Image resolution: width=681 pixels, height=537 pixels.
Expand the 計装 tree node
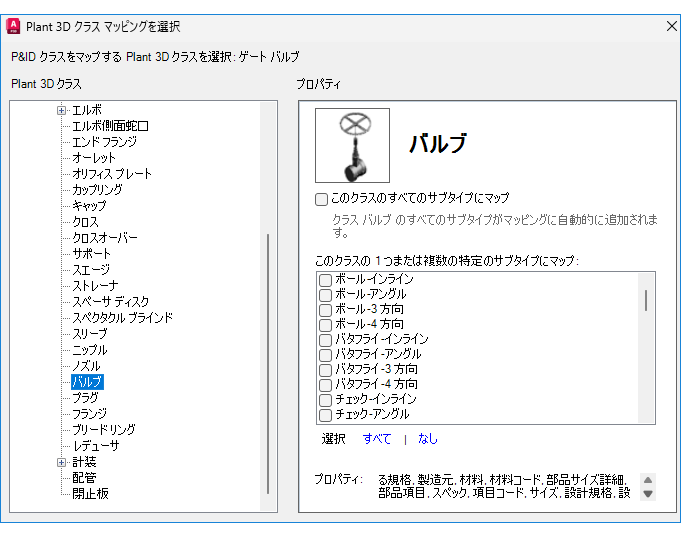pos(61,462)
